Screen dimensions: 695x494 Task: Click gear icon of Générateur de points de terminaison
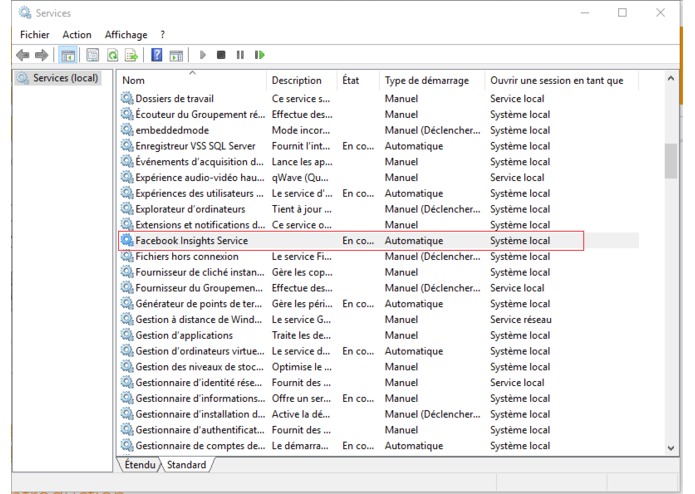click(127, 303)
